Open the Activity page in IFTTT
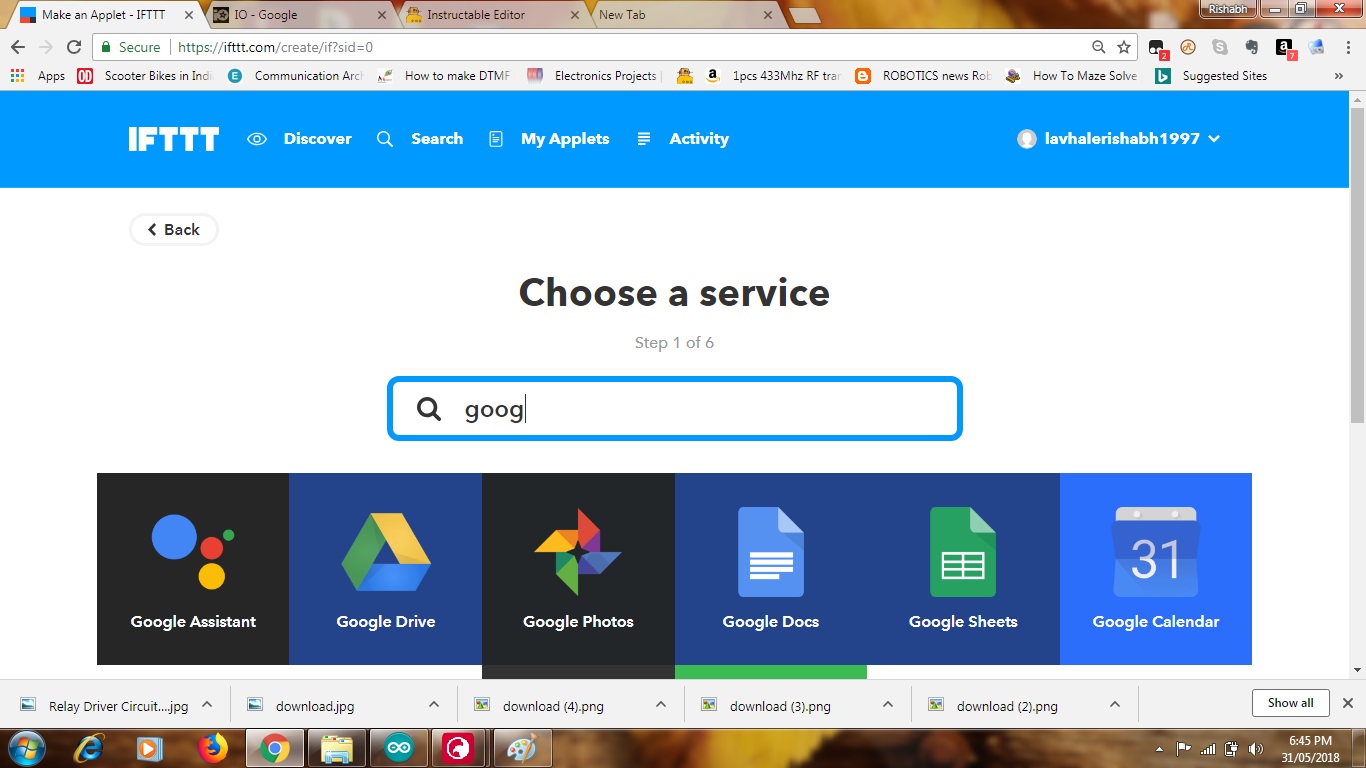This screenshot has width=1366, height=768. tap(683, 139)
